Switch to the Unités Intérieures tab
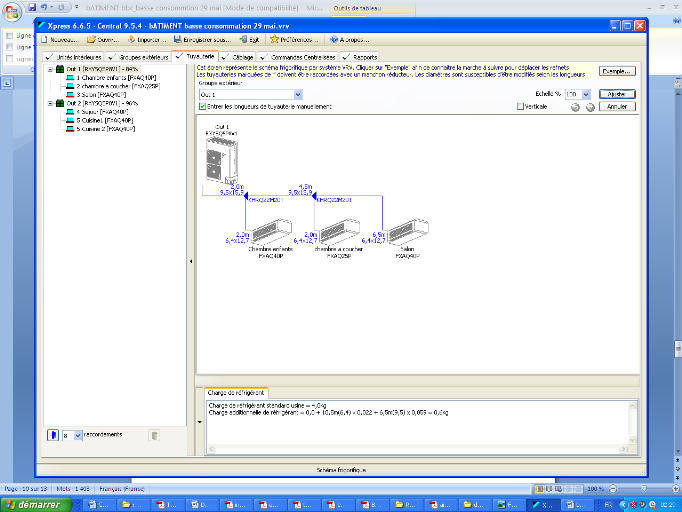Viewport: 682px width, 512px height. click(75, 57)
